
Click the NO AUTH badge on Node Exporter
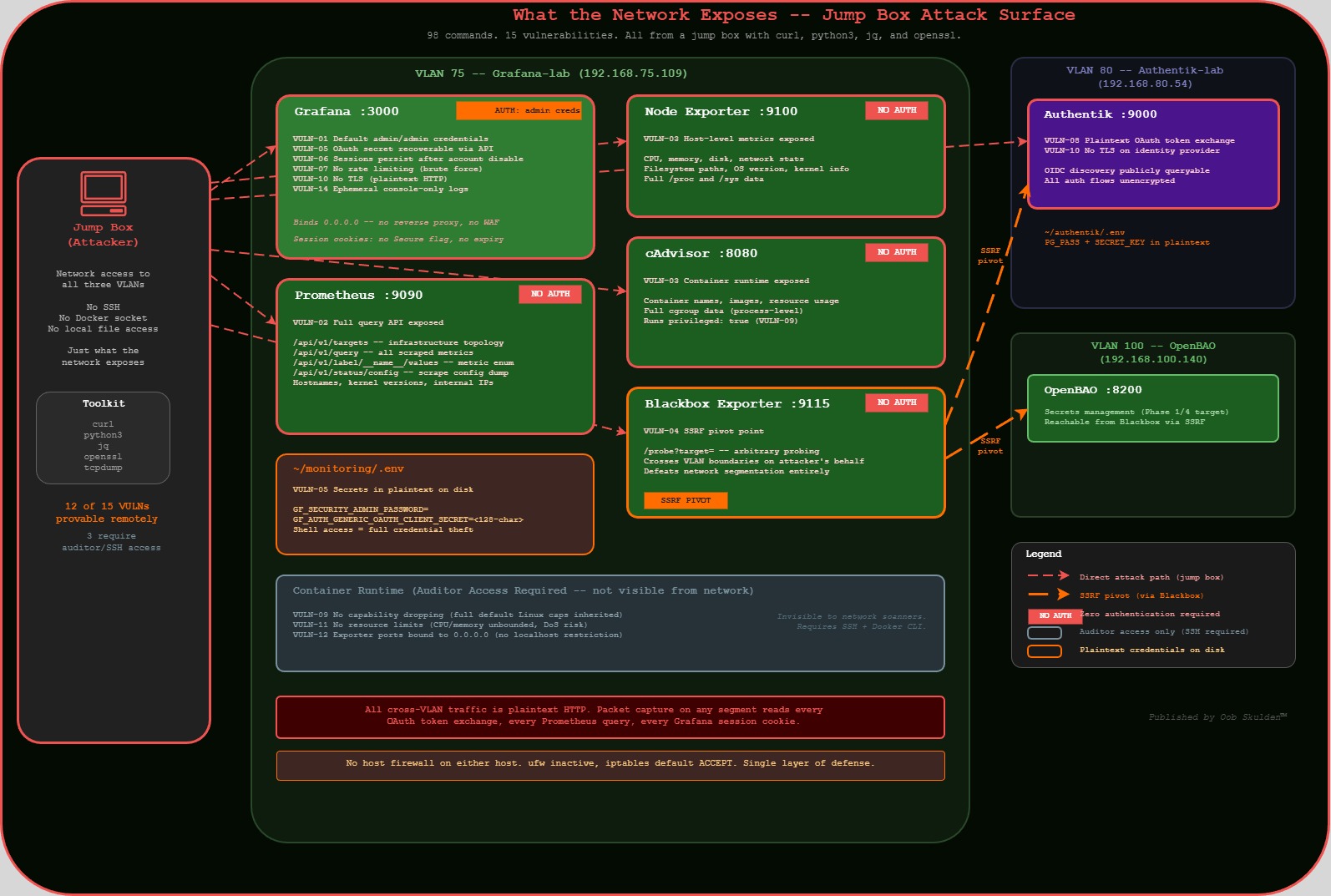pos(896,110)
